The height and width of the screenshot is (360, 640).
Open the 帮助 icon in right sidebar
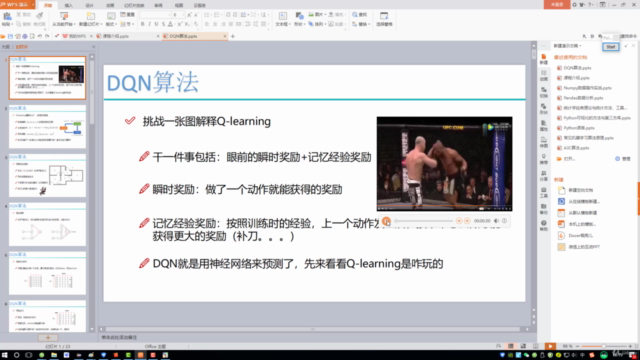544,226
